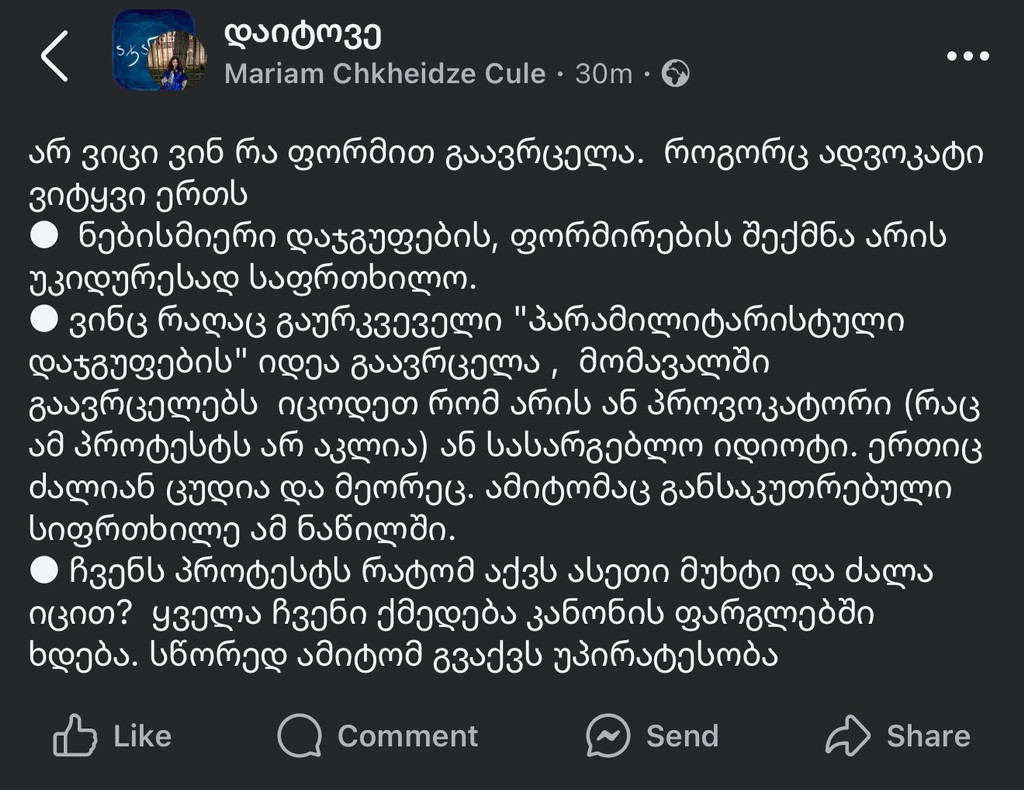Open the Comment speech bubble icon
This screenshot has width=1024, height=790.
(x=299, y=736)
